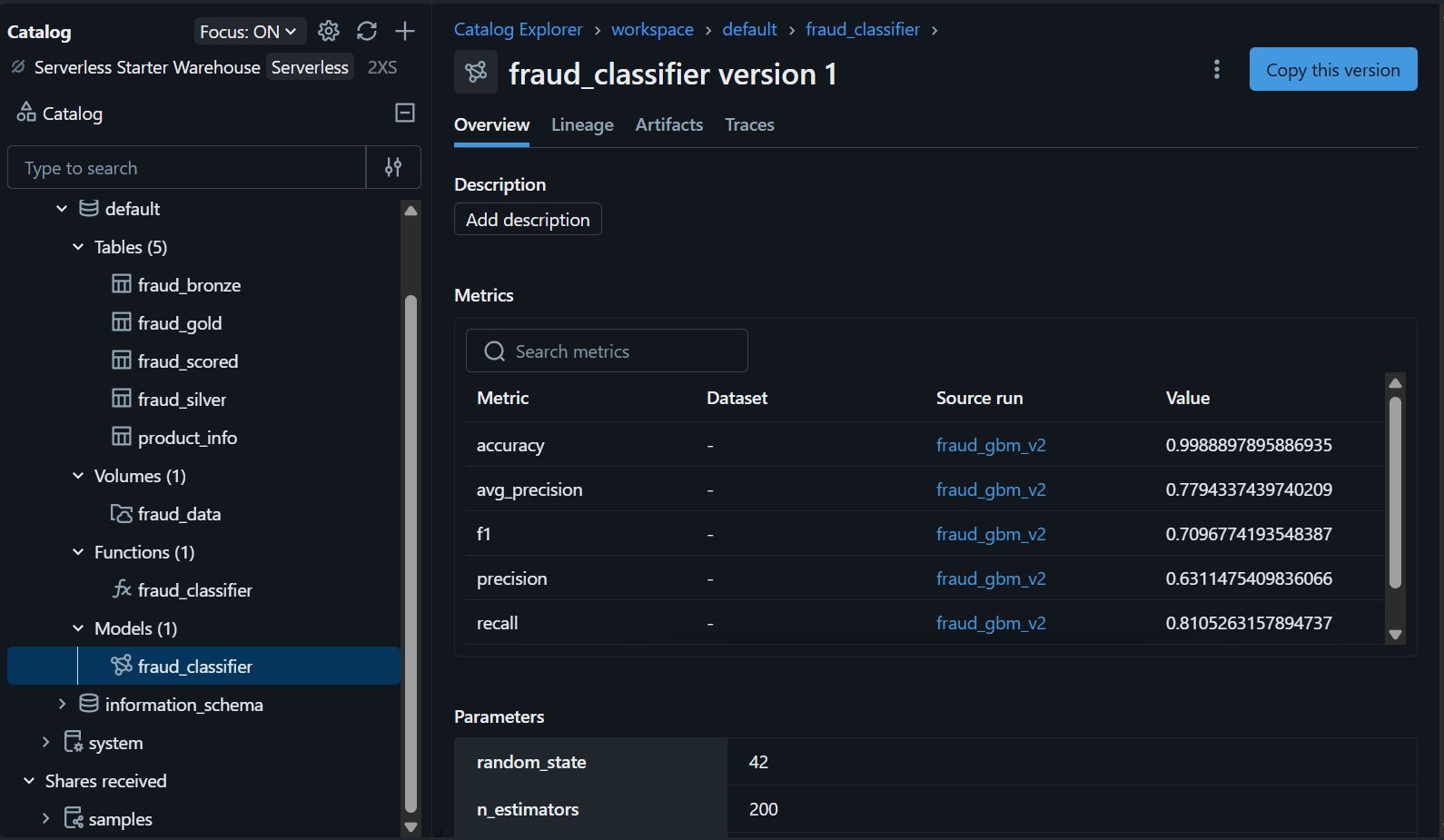The width and height of the screenshot is (1444, 840).
Task: Click the default schema database icon
Action: (89, 208)
